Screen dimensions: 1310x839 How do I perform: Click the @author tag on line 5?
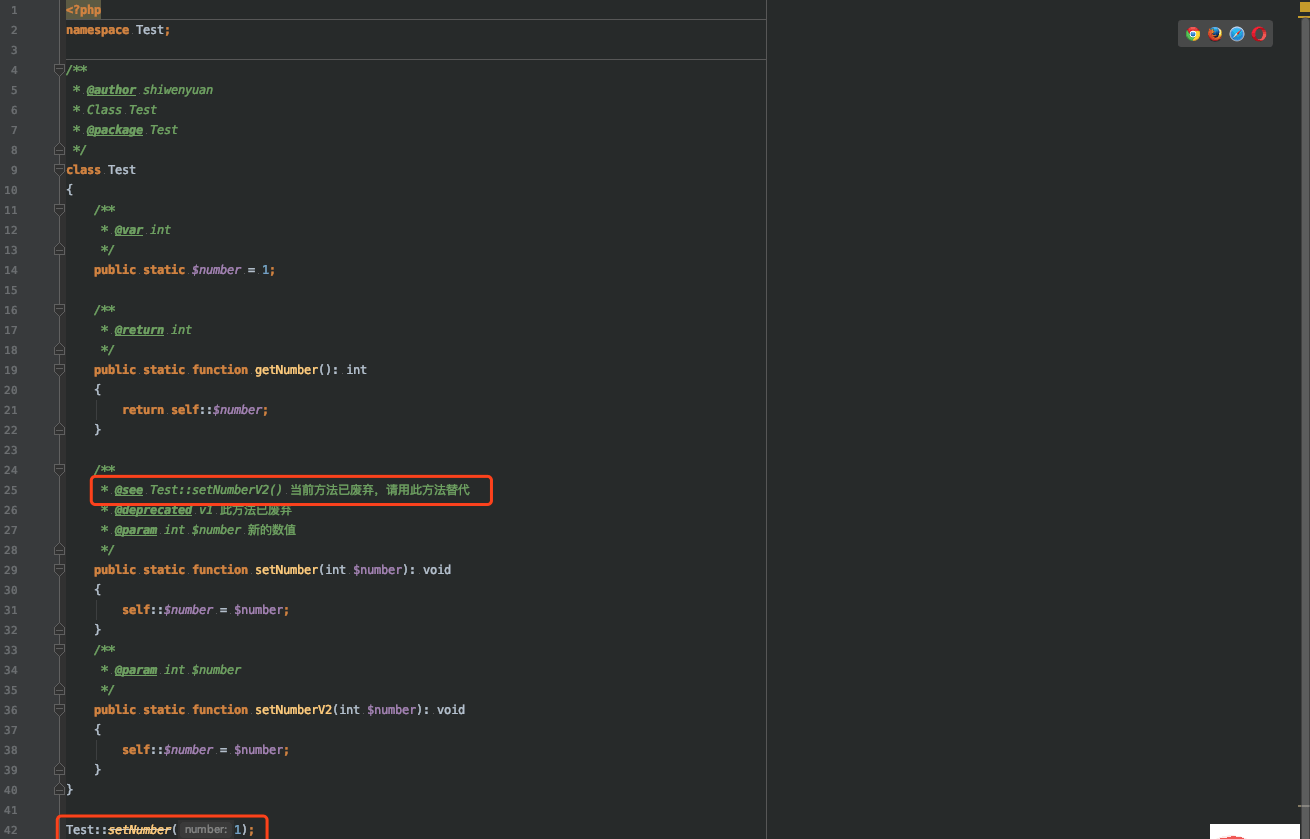pos(111,90)
